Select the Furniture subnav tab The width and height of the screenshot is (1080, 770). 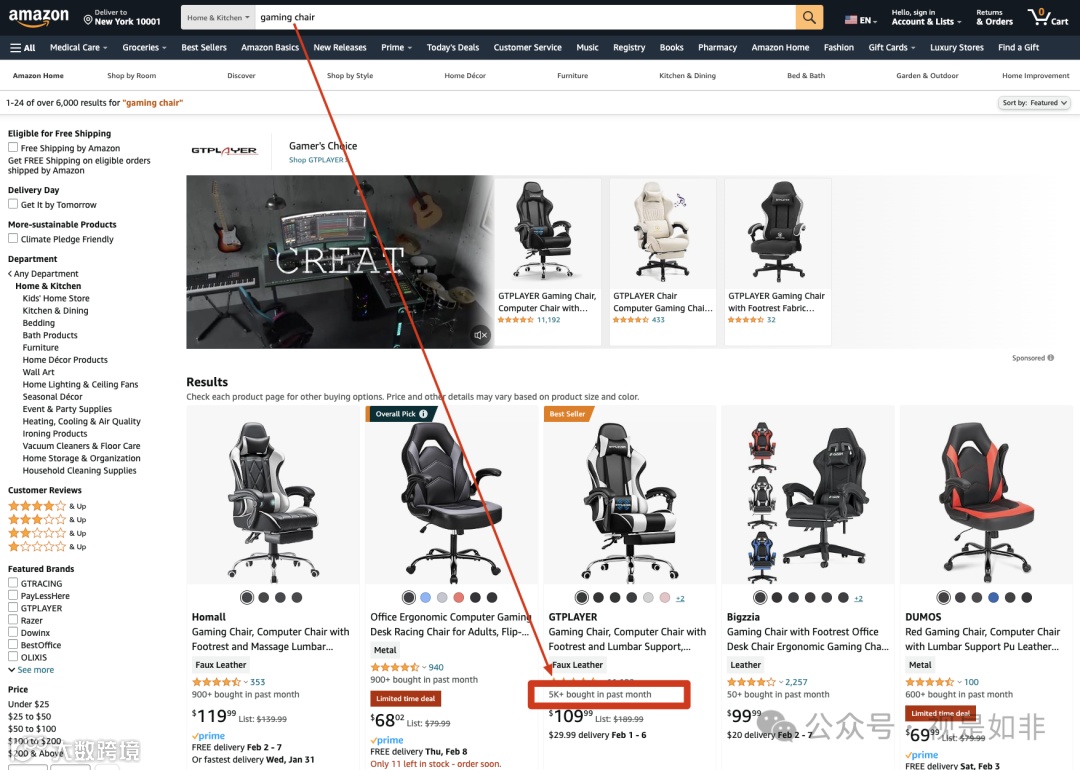point(572,76)
